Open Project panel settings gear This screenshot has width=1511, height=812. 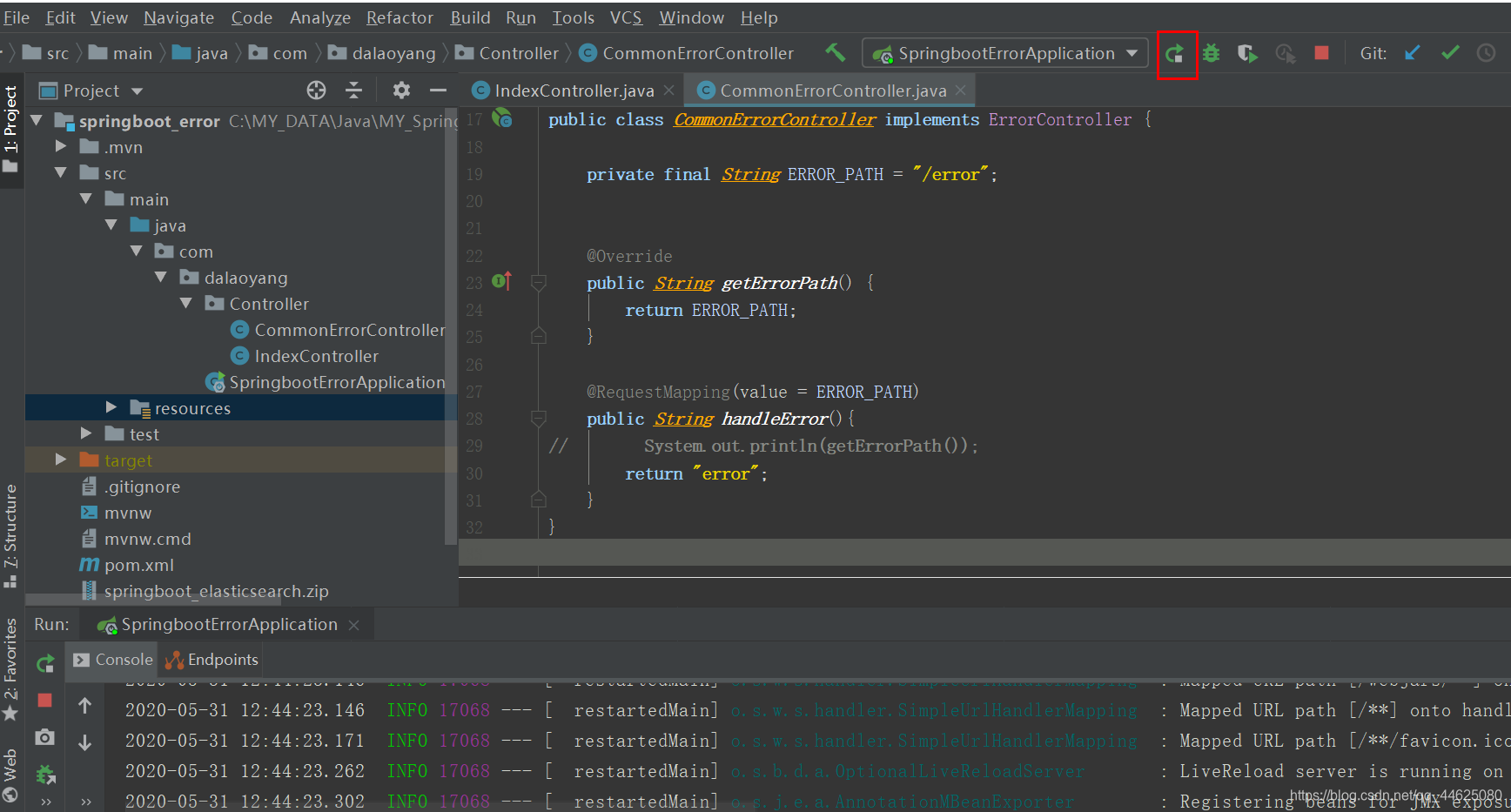400,90
